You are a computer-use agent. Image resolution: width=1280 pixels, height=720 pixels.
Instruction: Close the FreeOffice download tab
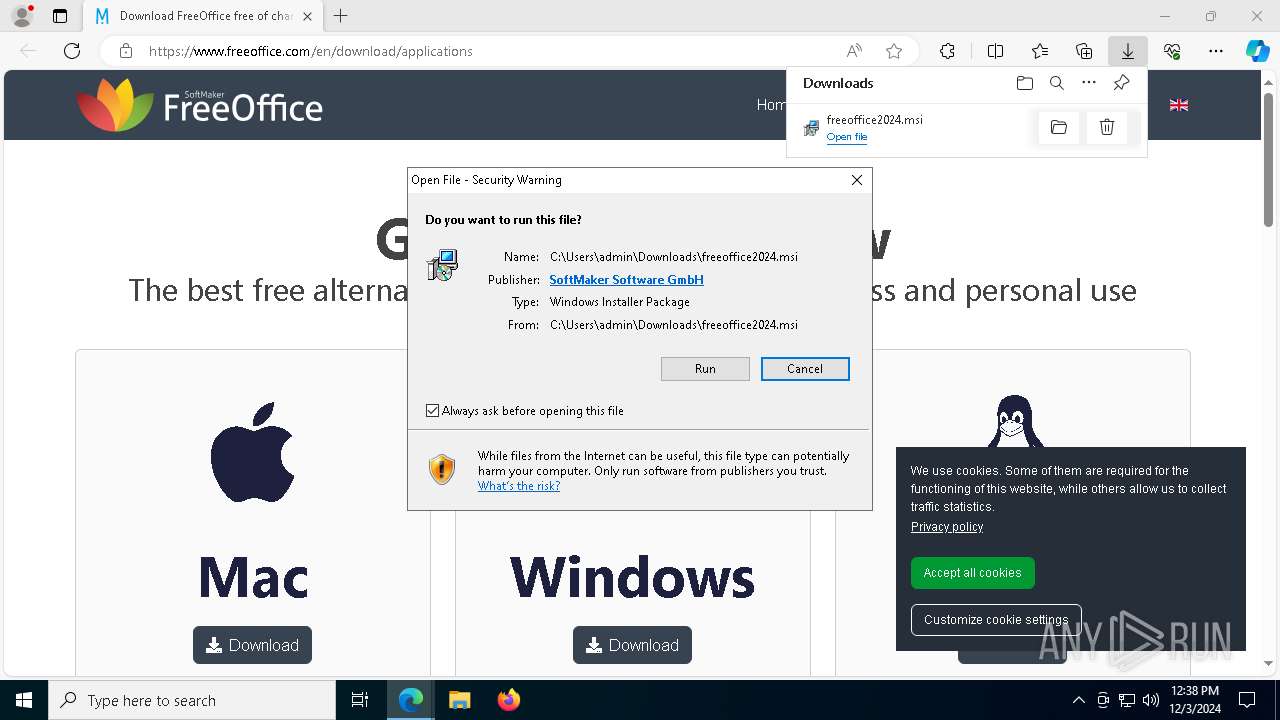pos(307,16)
